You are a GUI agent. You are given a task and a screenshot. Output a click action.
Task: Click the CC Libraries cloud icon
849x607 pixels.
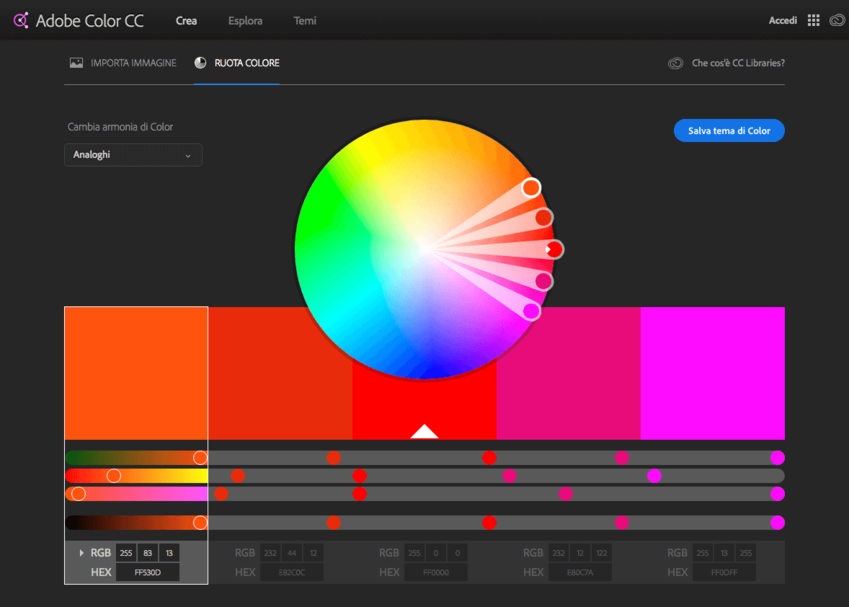[x=675, y=63]
